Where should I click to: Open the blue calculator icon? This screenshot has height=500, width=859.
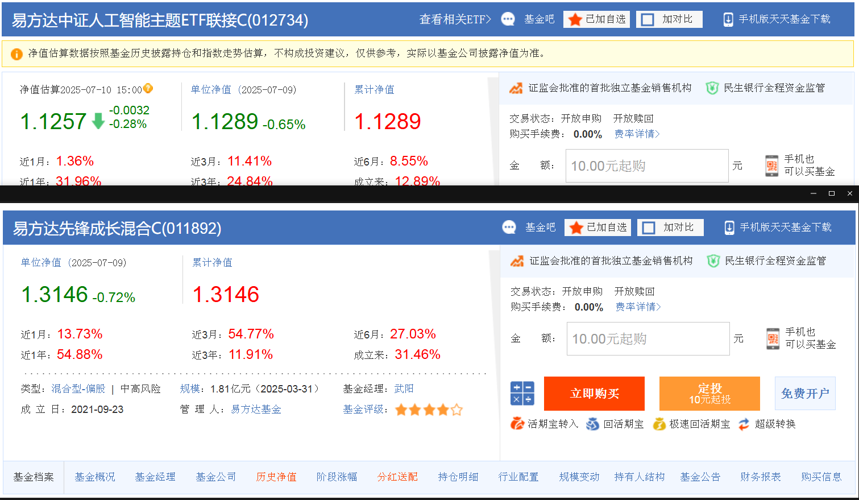coord(522,393)
